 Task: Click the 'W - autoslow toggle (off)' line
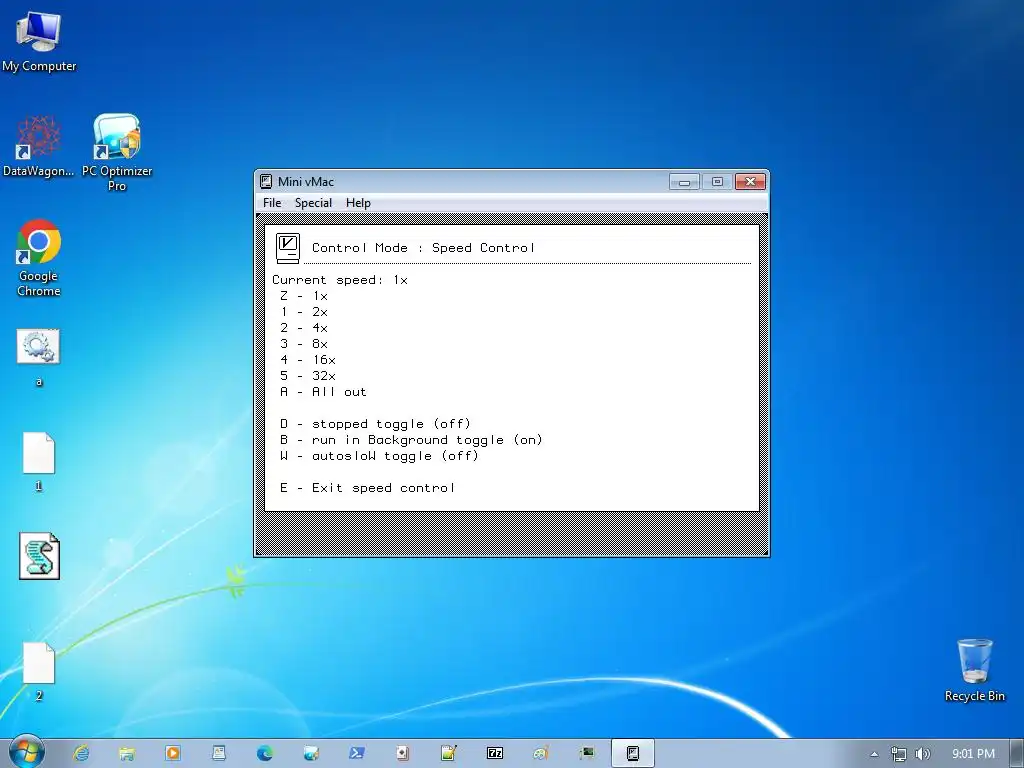(379, 456)
